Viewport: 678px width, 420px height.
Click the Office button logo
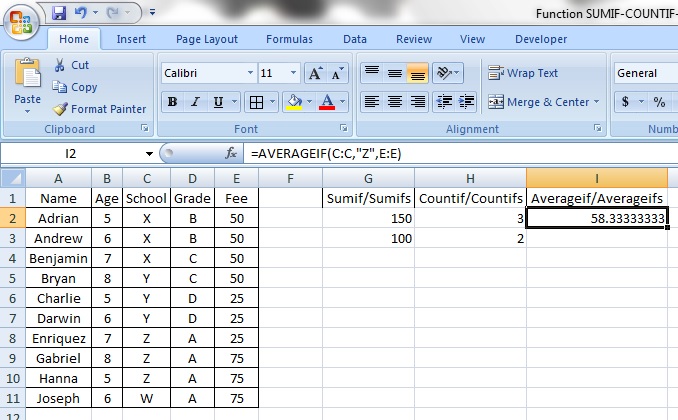click(22, 22)
